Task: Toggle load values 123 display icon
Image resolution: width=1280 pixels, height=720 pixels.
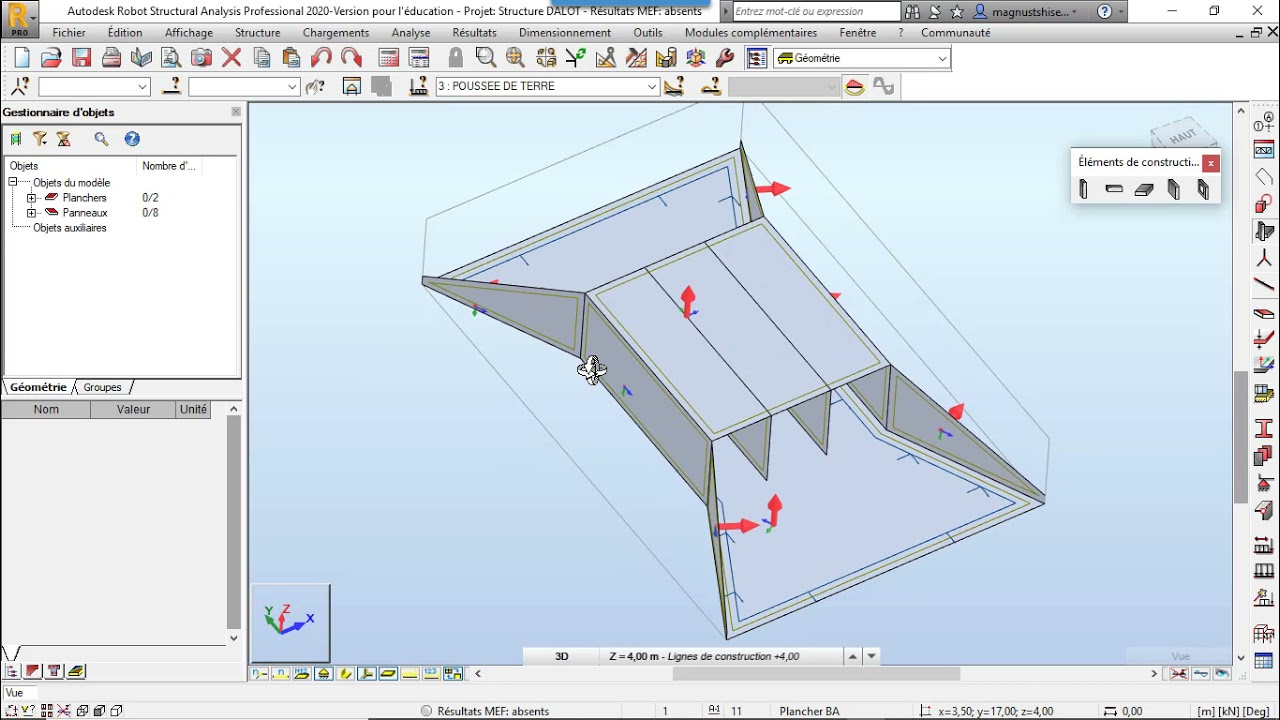Action: point(431,673)
